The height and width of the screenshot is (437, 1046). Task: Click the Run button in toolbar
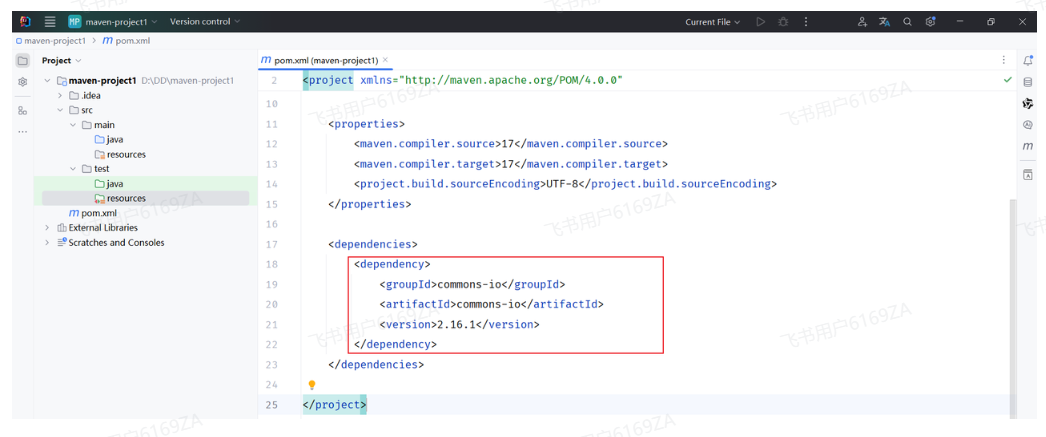pos(760,22)
